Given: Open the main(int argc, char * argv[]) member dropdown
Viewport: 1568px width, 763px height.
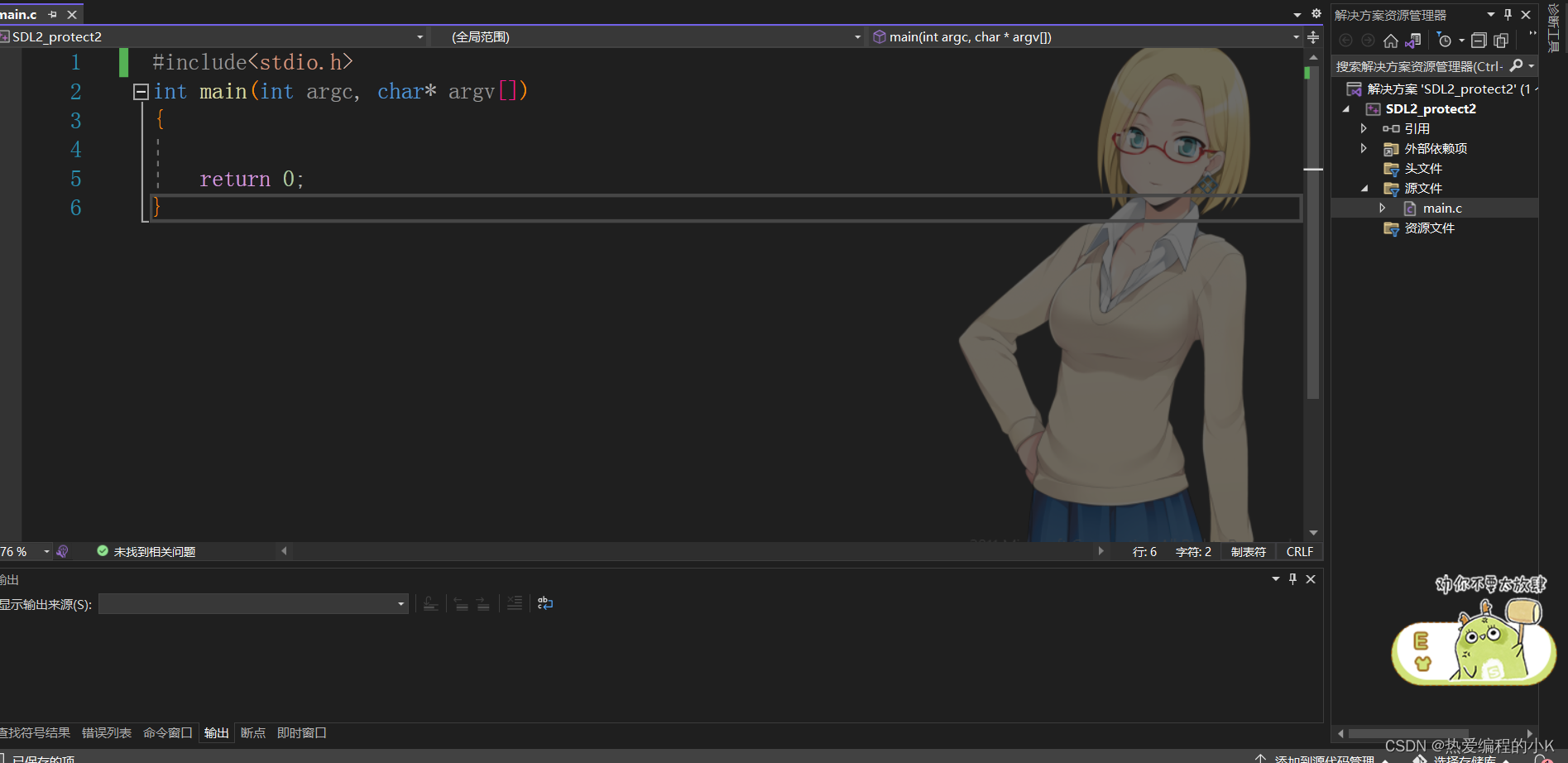Looking at the screenshot, I should (x=1296, y=37).
